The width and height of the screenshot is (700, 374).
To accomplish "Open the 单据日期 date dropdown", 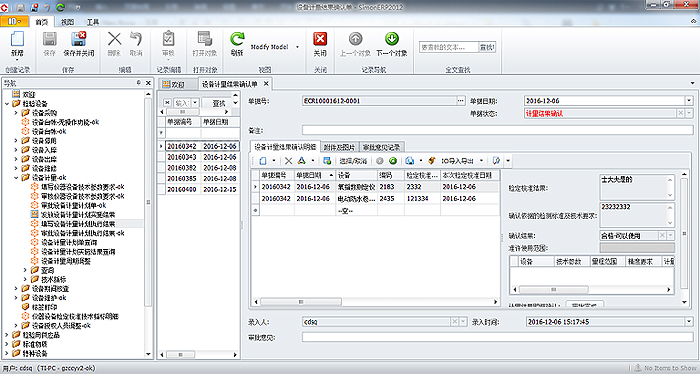I will (x=689, y=101).
